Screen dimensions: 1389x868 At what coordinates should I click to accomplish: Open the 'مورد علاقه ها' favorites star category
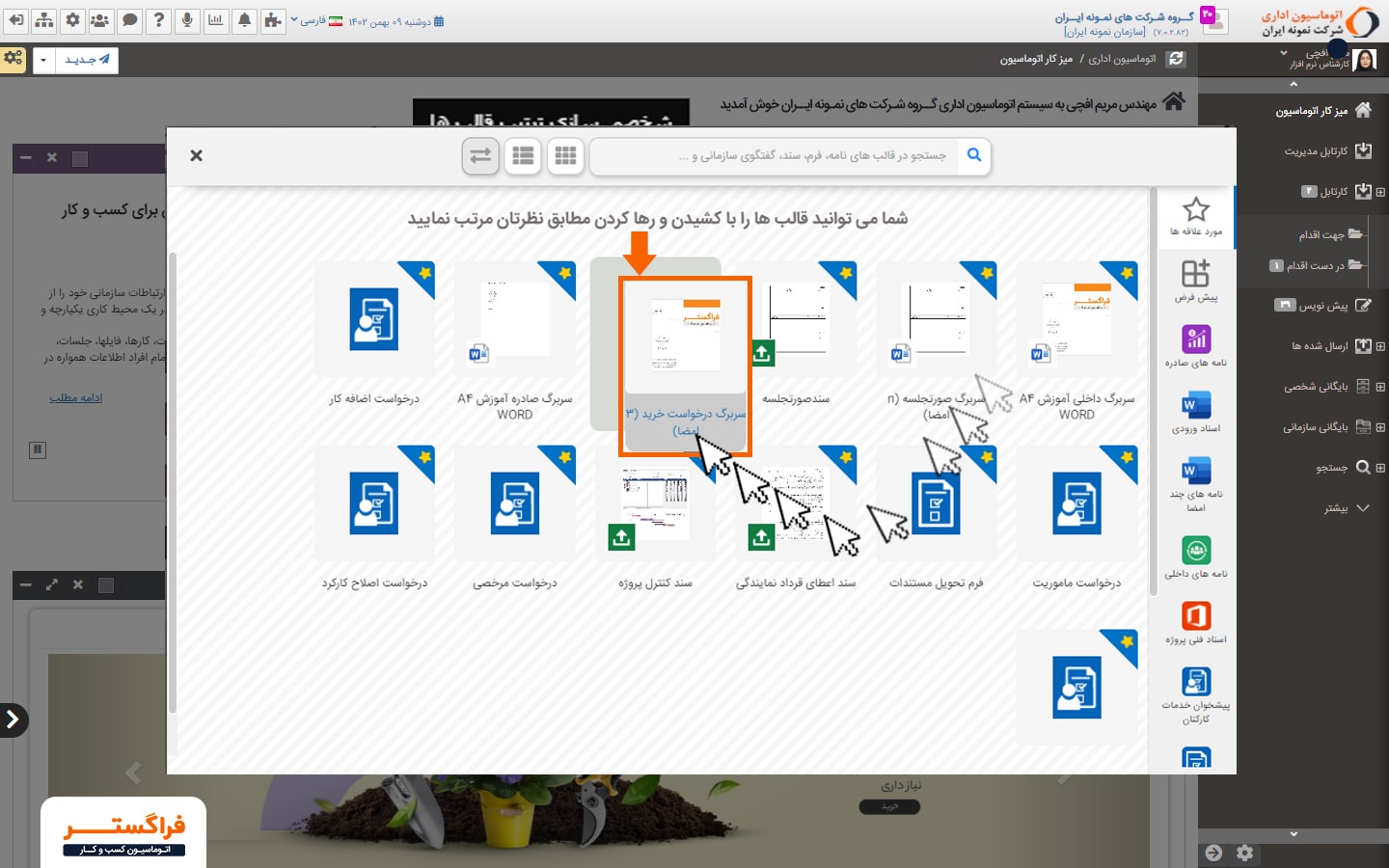(1196, 216)
